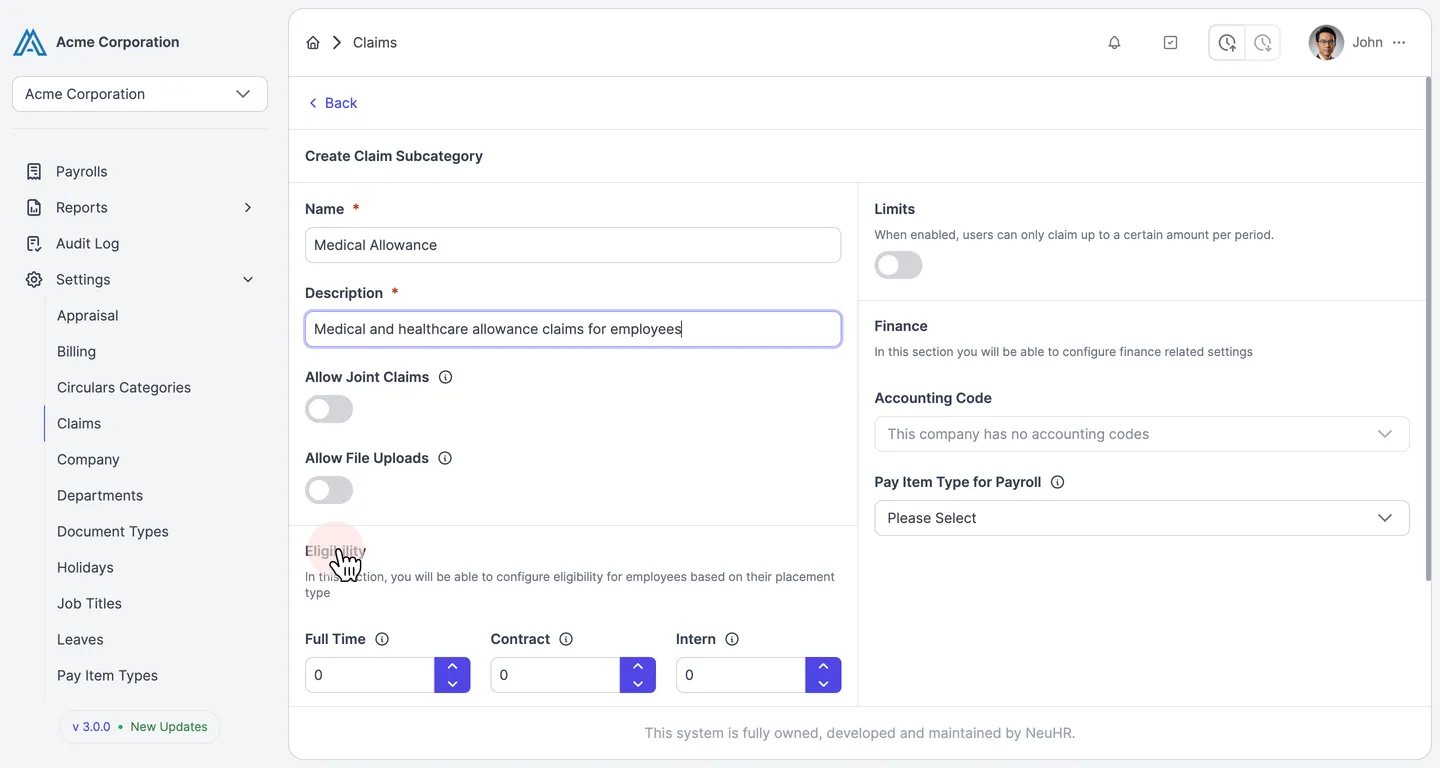Open the three-dots menu next to John
This screenshot has height=768, width=1440.
tap(1399, 42)
